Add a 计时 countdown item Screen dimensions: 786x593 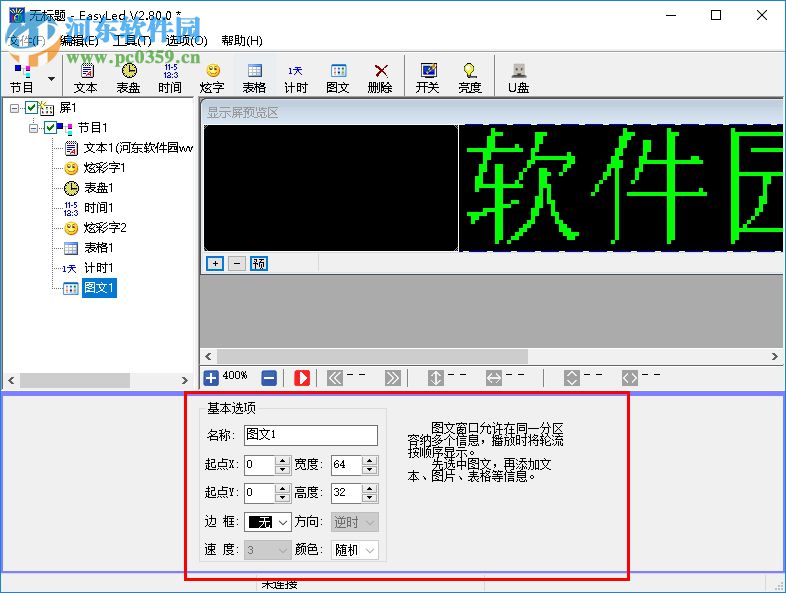click(x=296, y=78)
